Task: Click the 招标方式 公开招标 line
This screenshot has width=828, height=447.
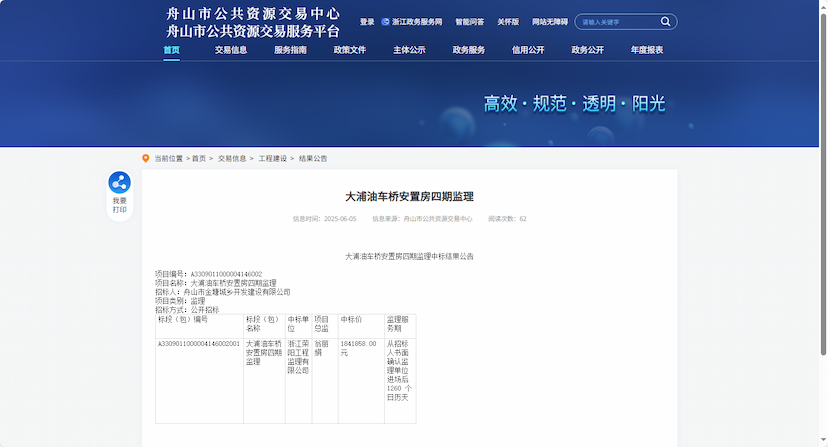Action: point(187,310)
